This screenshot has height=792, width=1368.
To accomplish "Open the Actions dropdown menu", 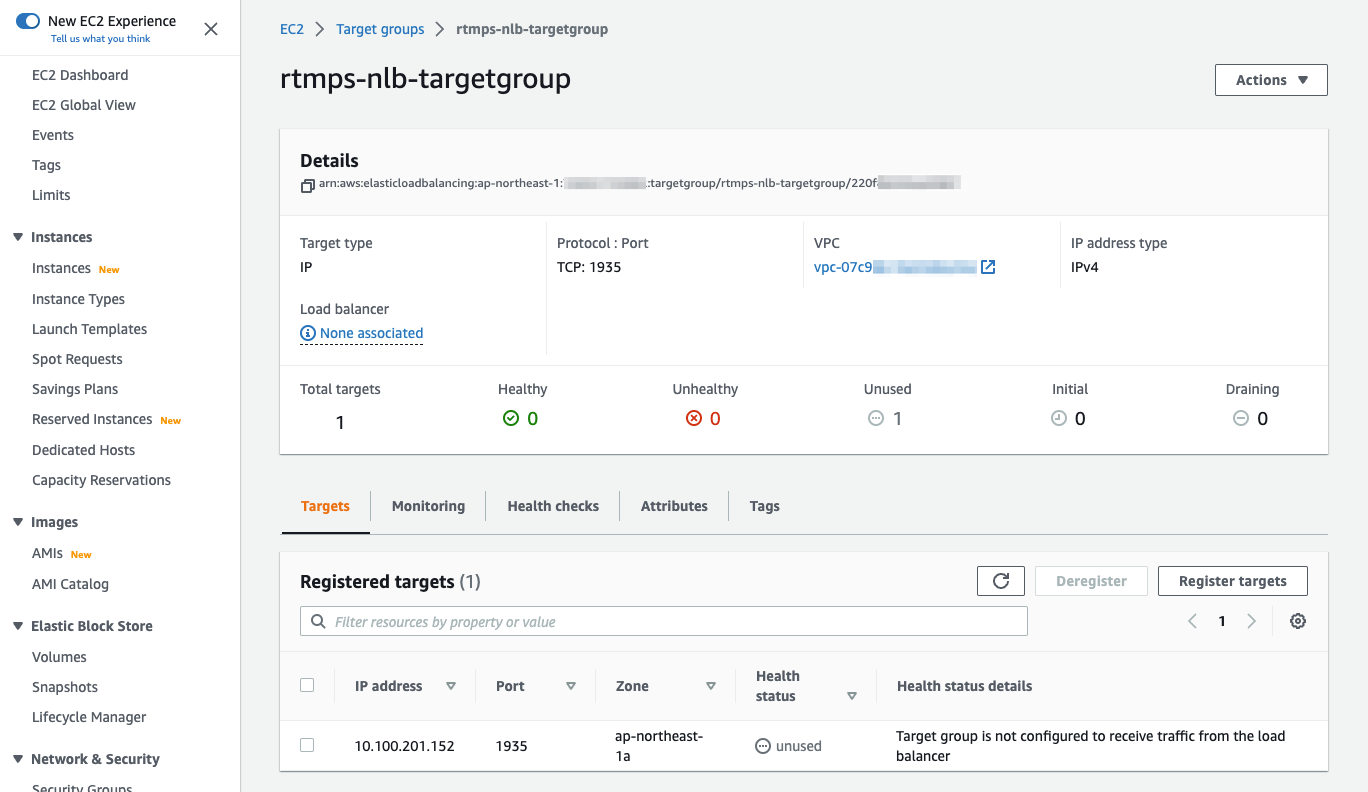I will 1271,80.
